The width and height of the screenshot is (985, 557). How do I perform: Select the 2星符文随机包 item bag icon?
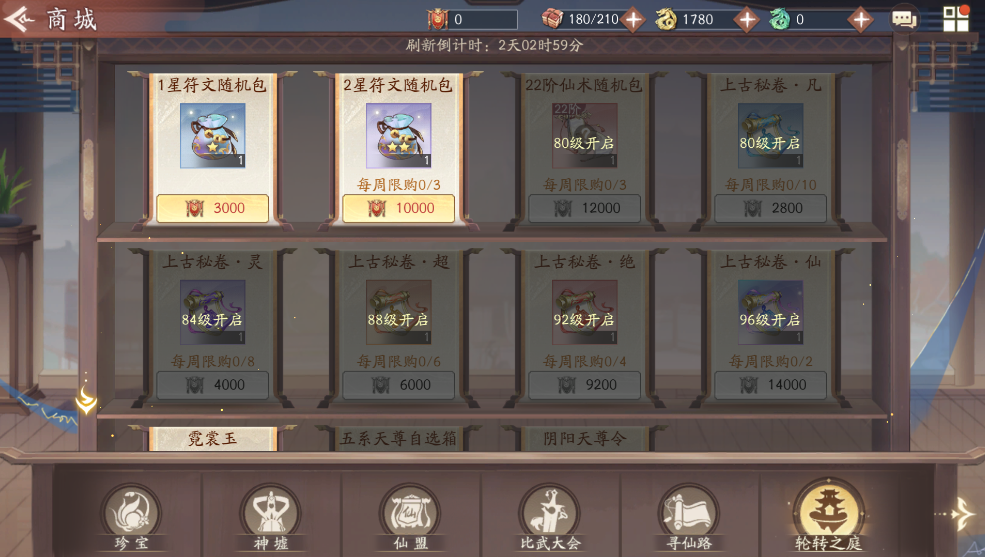tap(398, 136)
